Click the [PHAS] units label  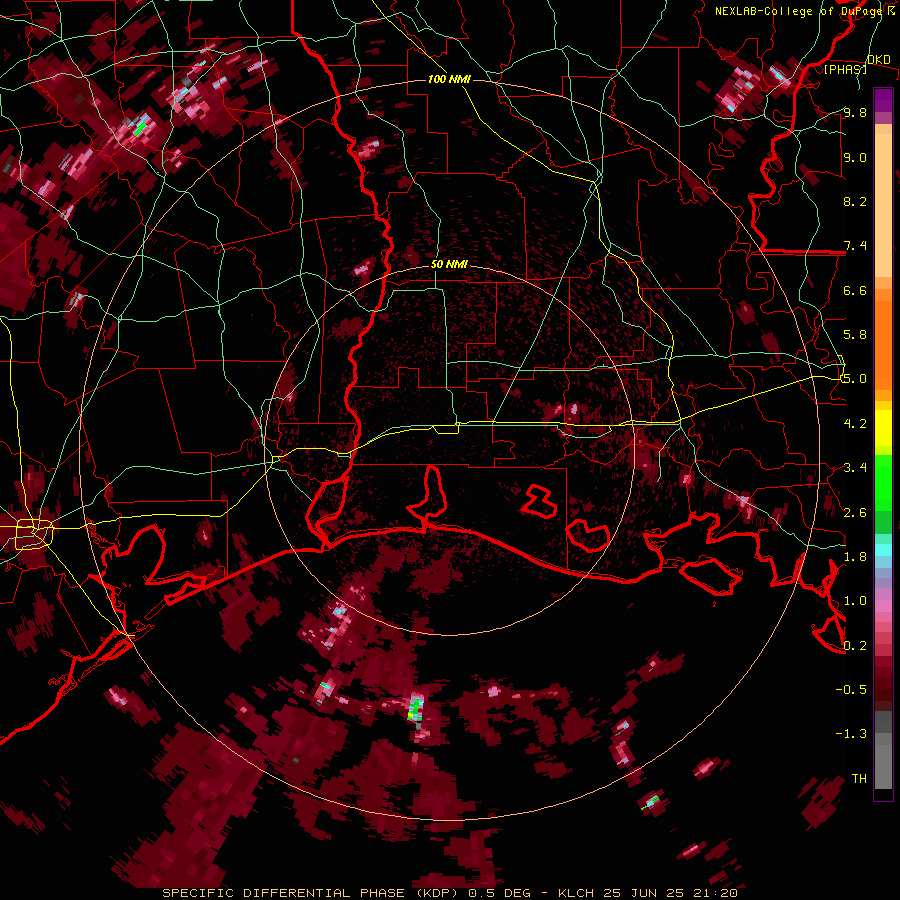click(845, 70)
